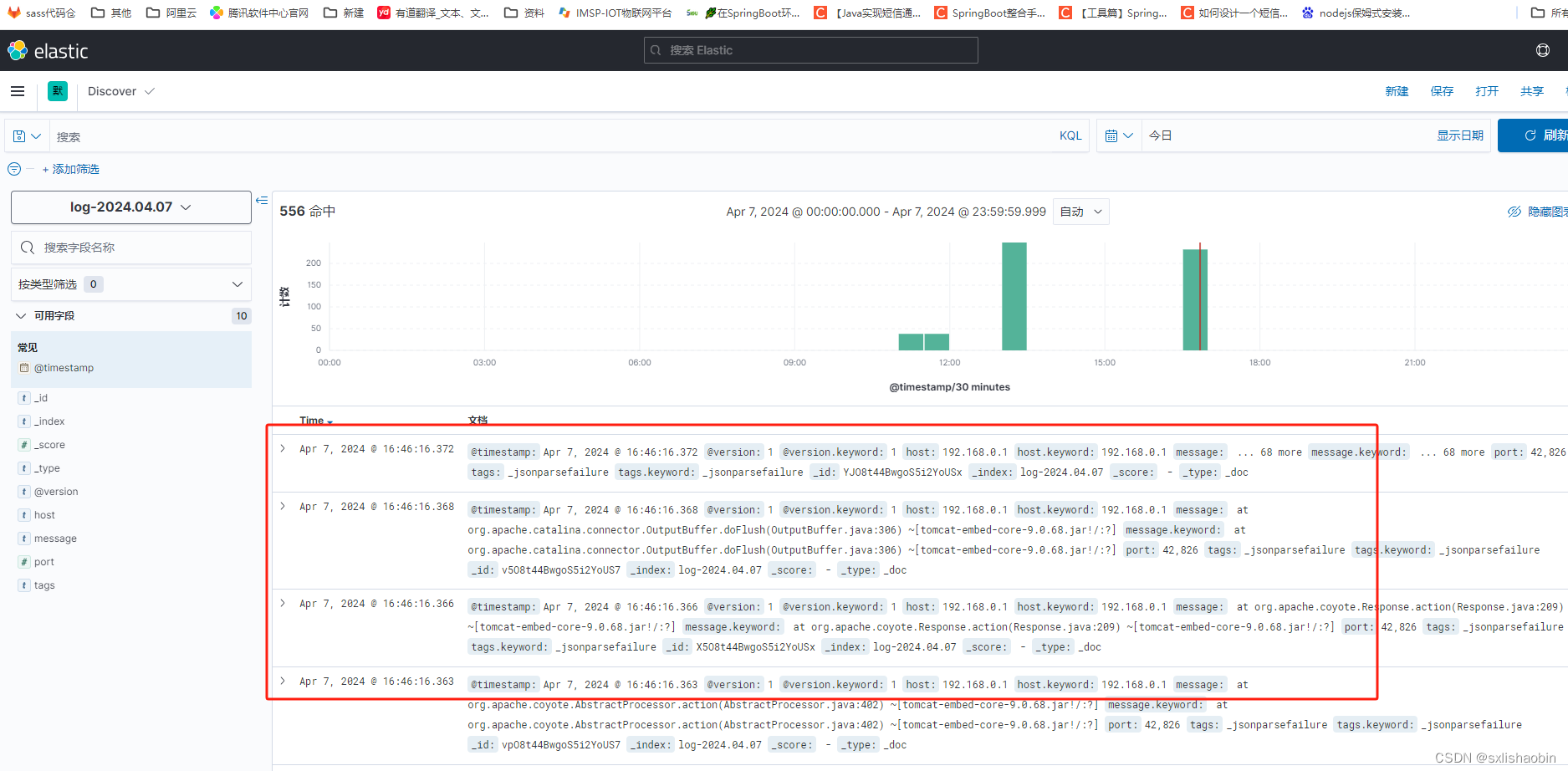Open the 其他 bookmark folder

(111, 13)
